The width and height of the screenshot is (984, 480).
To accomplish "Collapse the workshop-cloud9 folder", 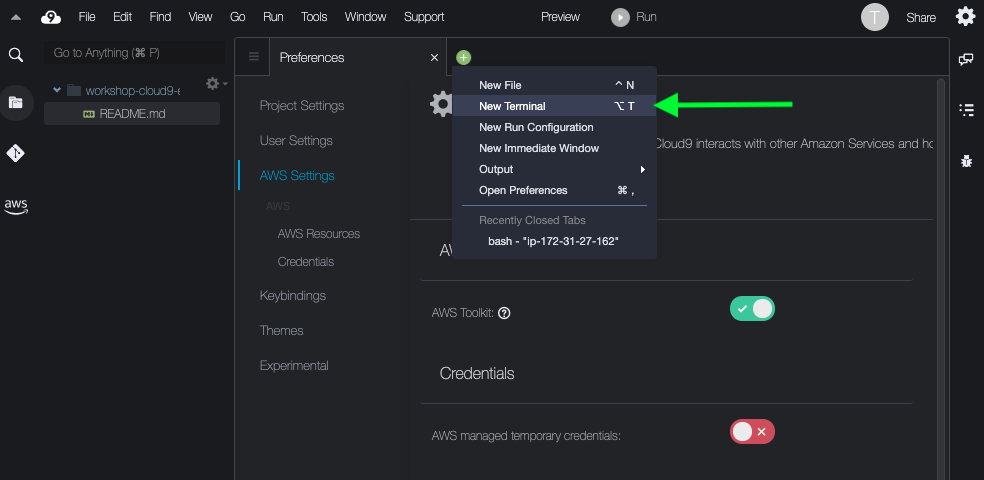I will click(x=56, y=90).
